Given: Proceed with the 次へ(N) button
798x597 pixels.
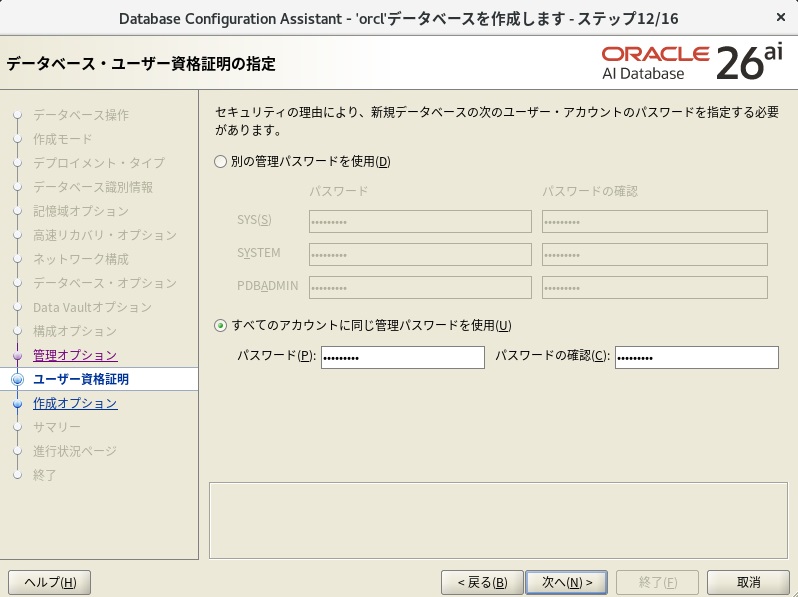Looking at the screenshot, I should [x=566, y=582].
